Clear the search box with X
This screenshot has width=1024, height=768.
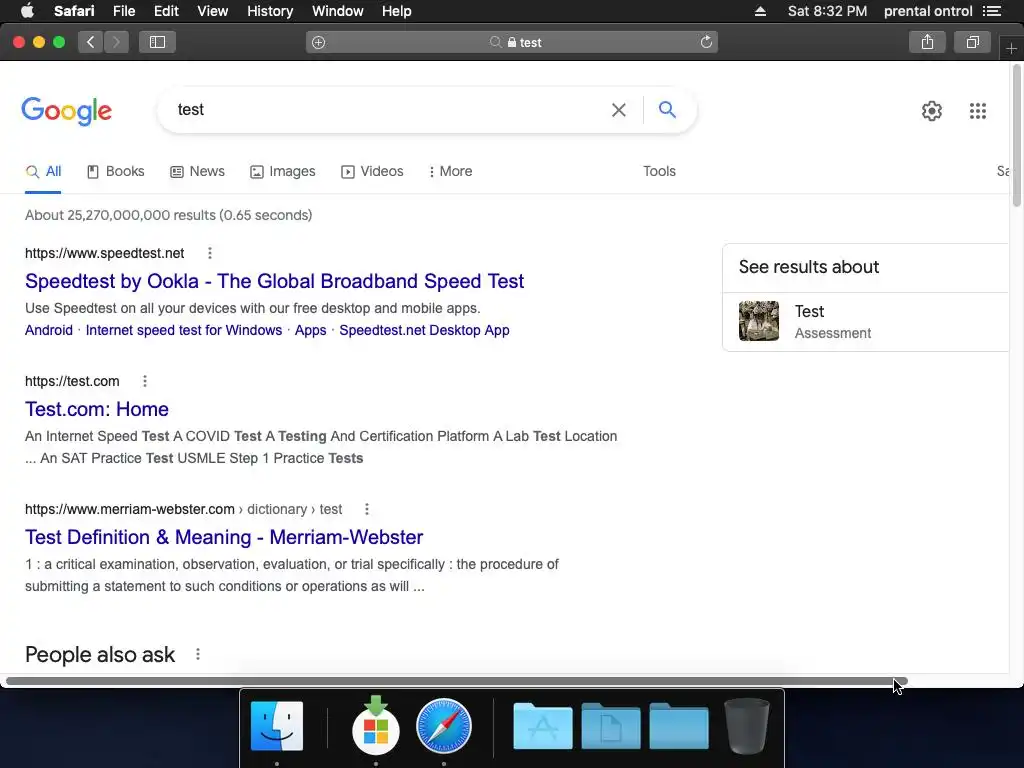[618, 110]
